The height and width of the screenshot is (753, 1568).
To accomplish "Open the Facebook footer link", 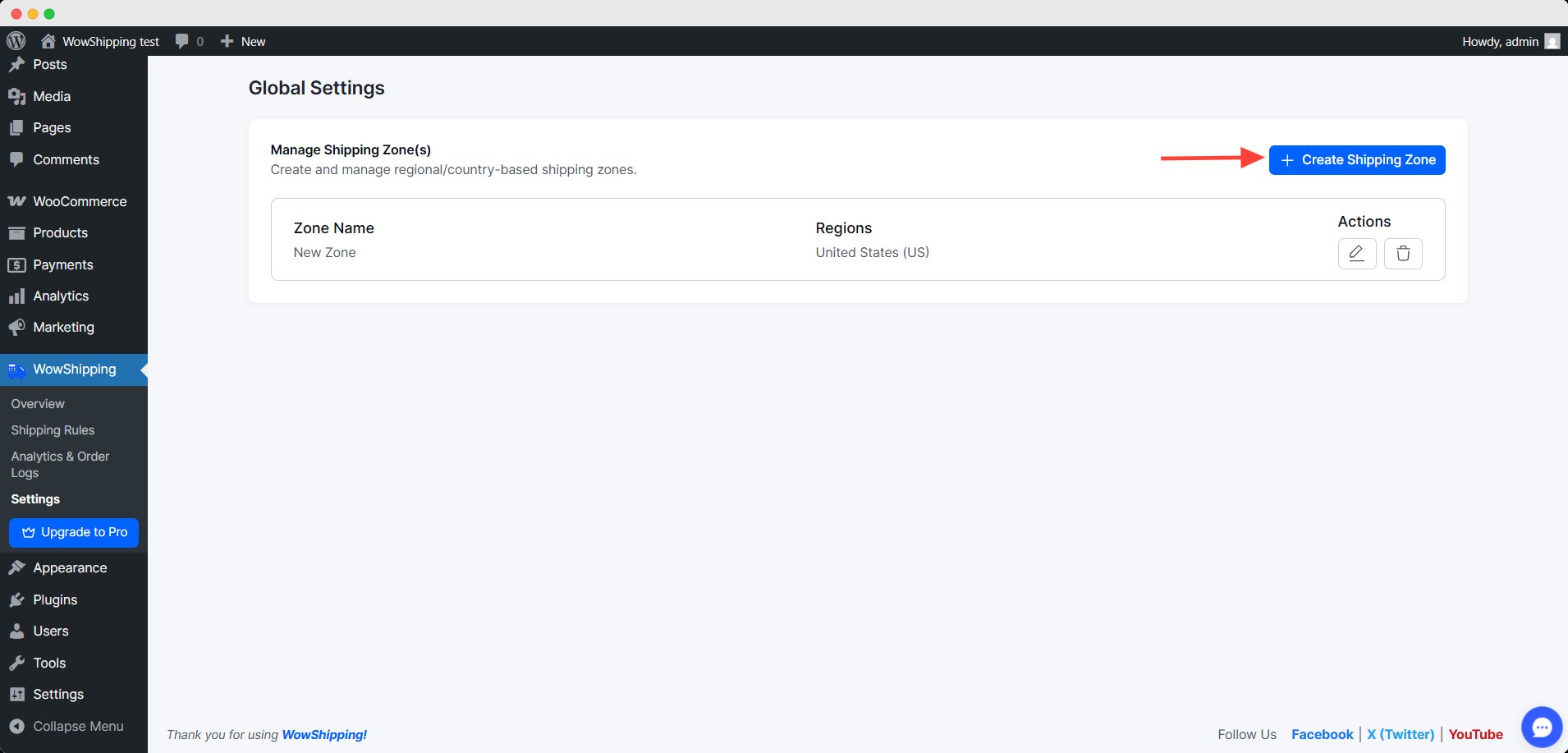I will [x=1322, y=734].
